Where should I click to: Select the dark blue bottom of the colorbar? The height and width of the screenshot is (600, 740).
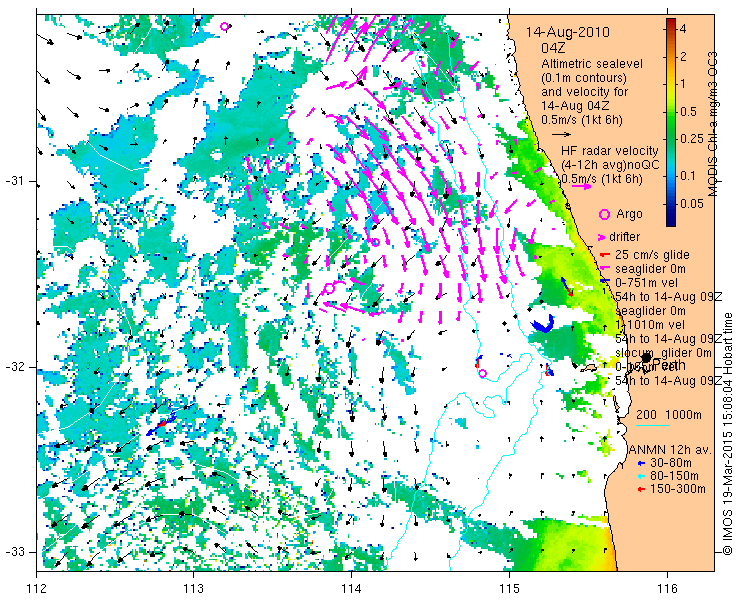tap(671, 221)
